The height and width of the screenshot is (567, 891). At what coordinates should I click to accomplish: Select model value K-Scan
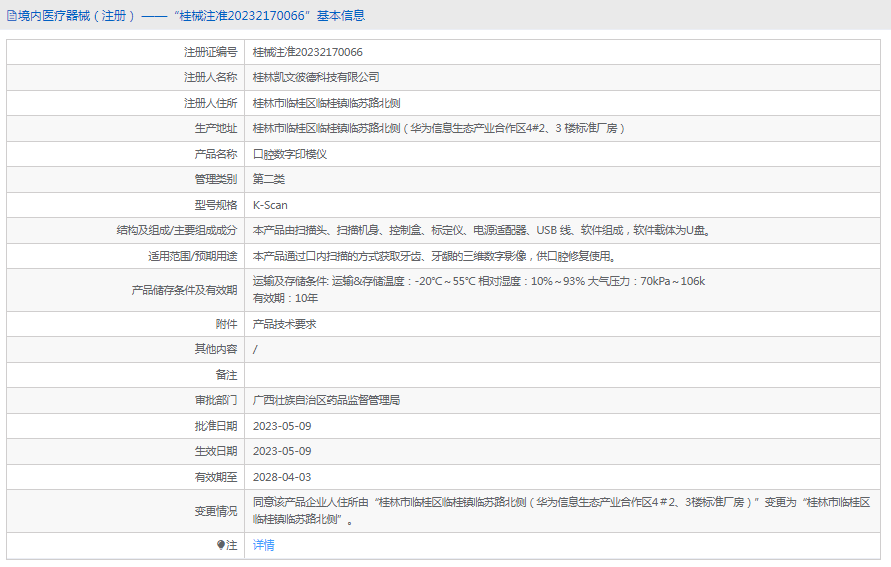(270, 205)
